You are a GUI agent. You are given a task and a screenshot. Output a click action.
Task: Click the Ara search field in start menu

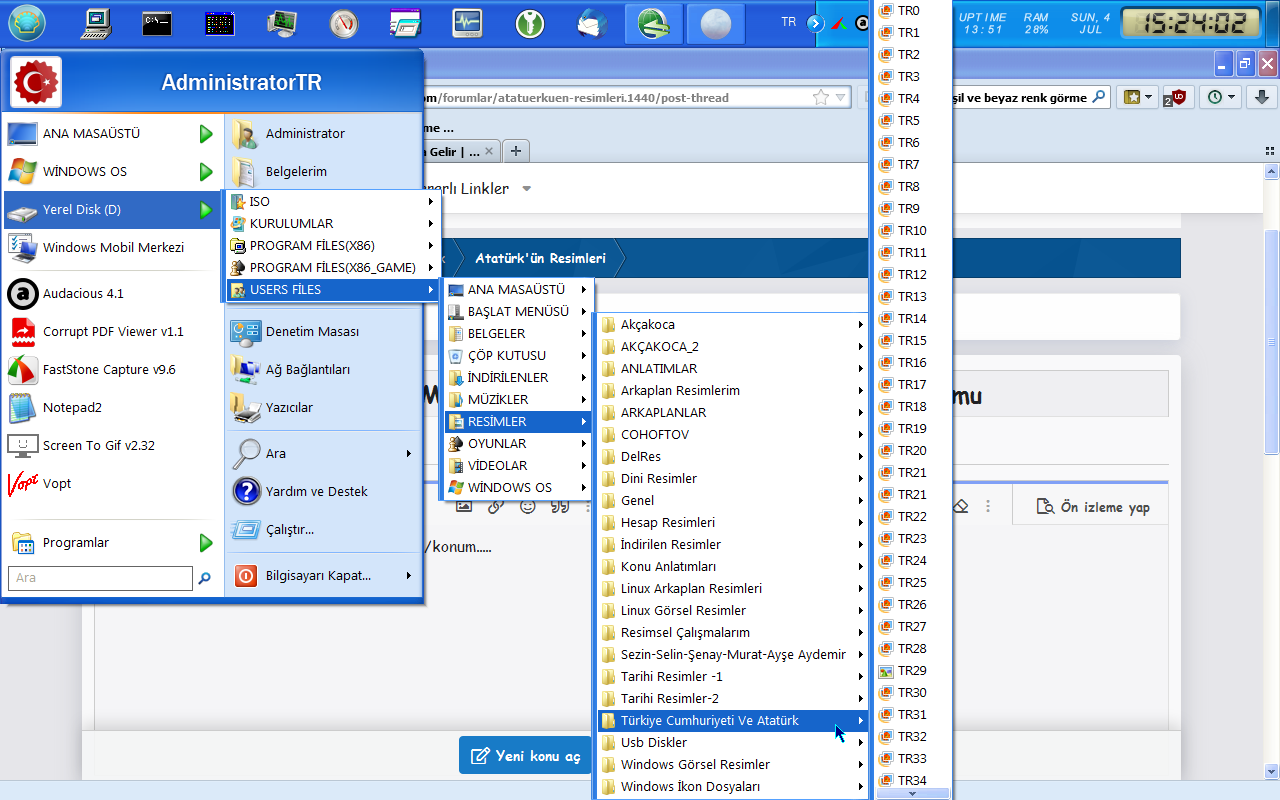pyautogui.click(x=100, y=578)
